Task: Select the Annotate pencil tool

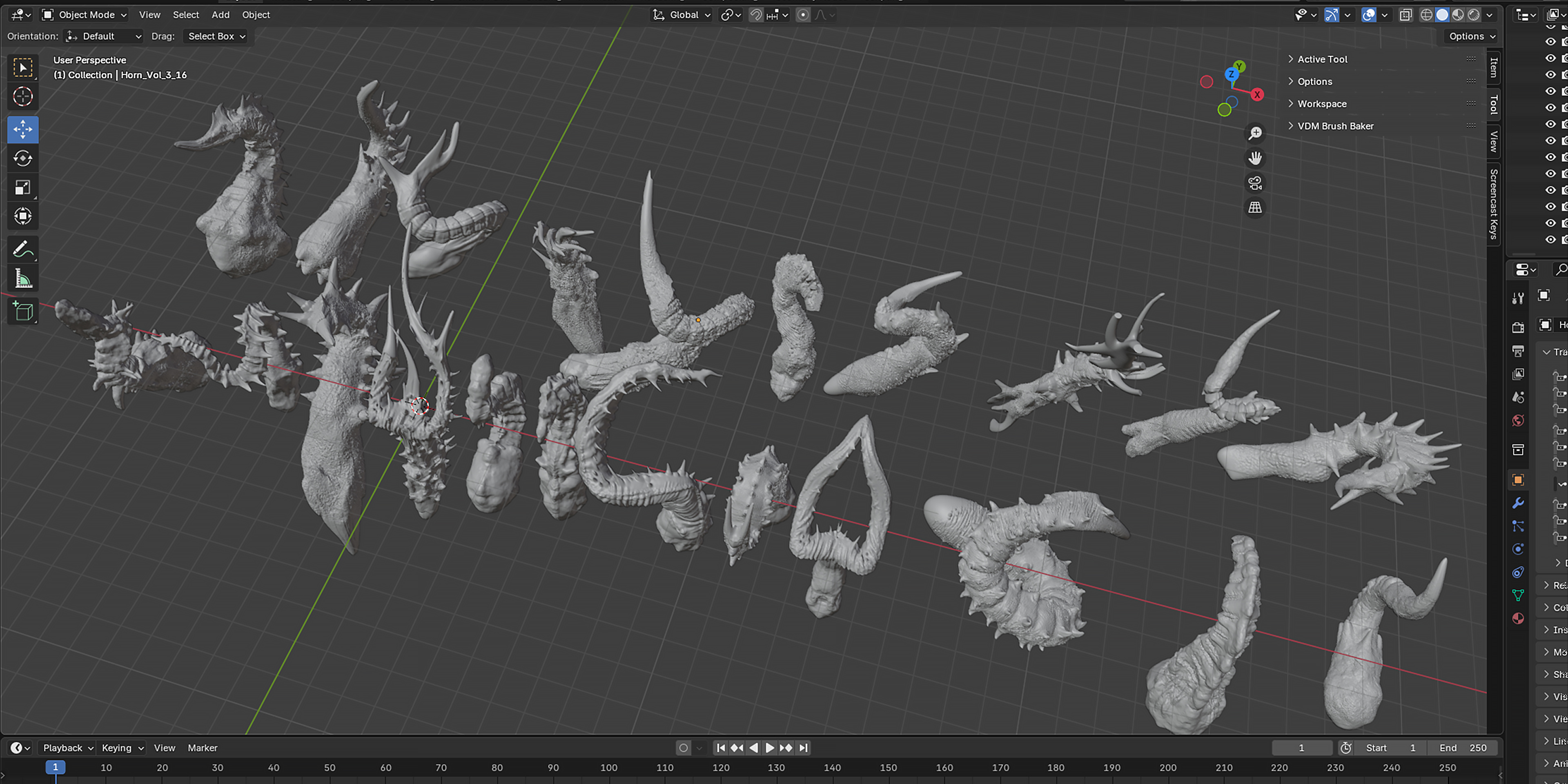Action: pyautogui.click(x=22, y=249)
